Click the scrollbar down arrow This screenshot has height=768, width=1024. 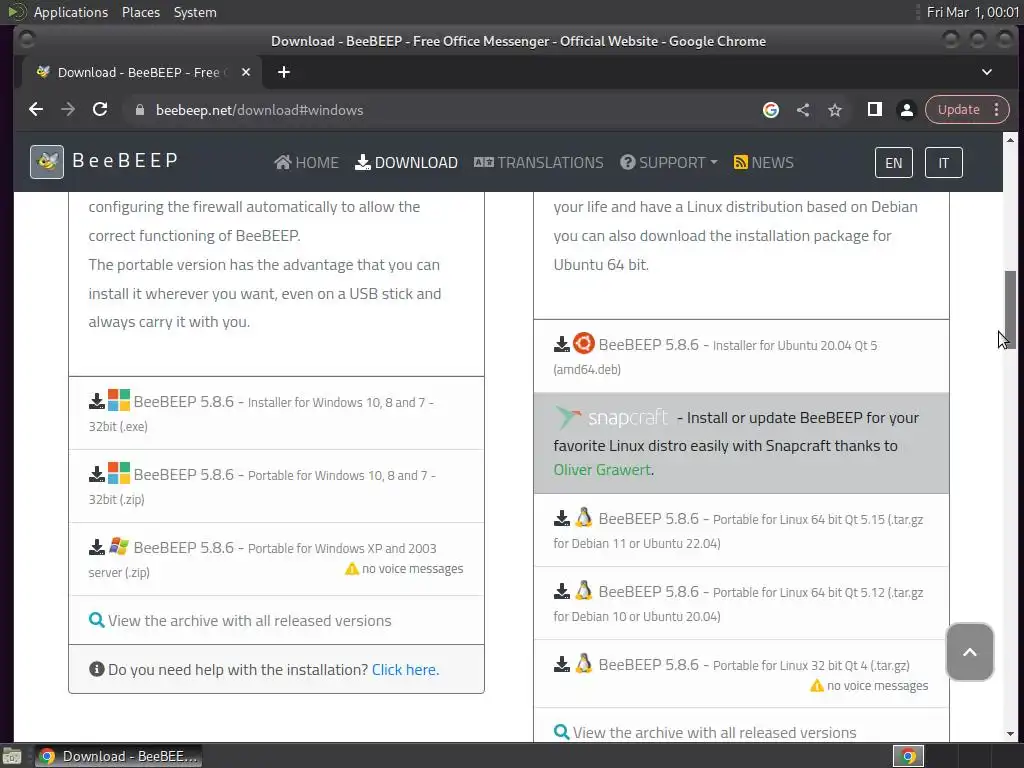pos(1010,734)
